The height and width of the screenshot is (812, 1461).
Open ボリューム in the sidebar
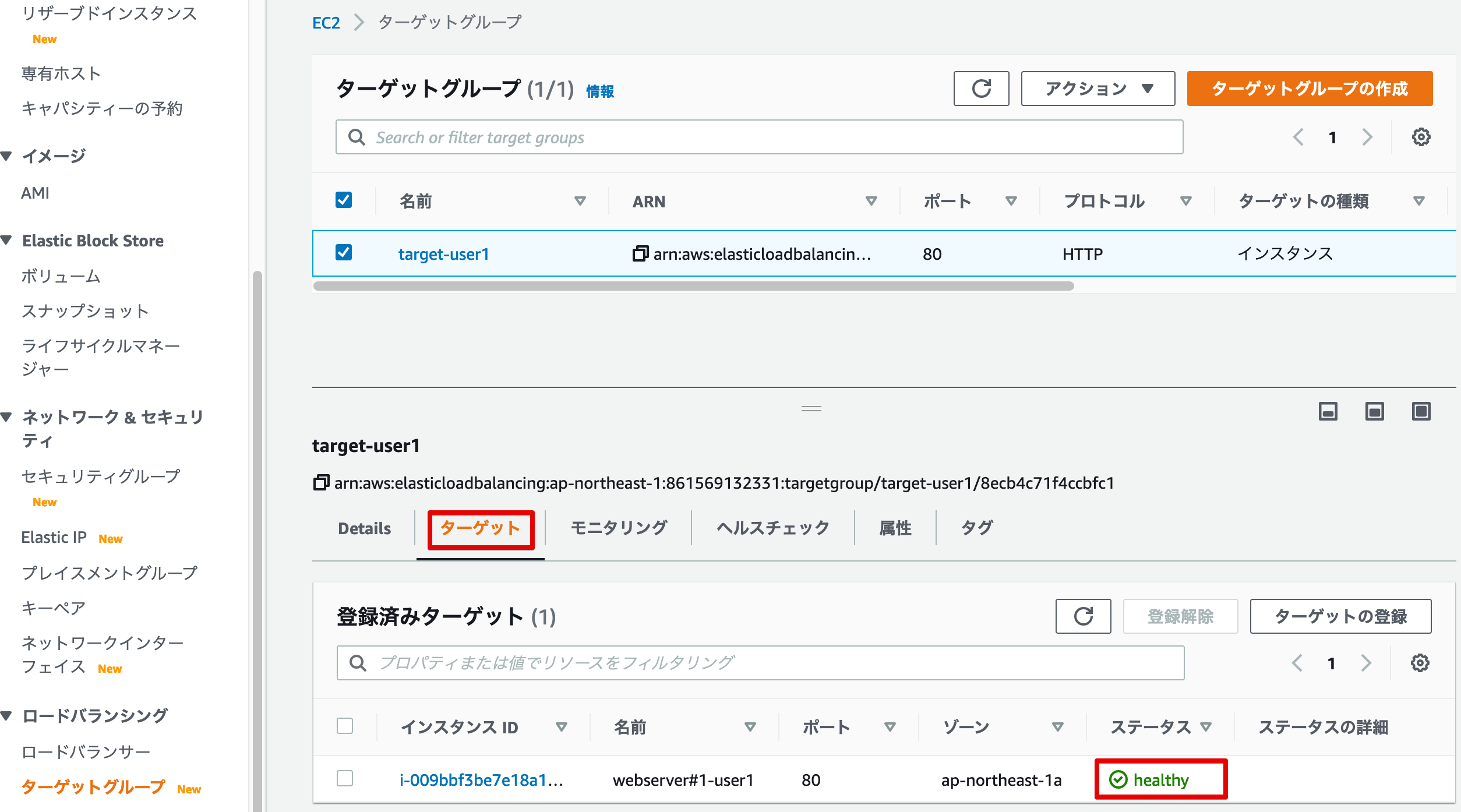(61, 276)
